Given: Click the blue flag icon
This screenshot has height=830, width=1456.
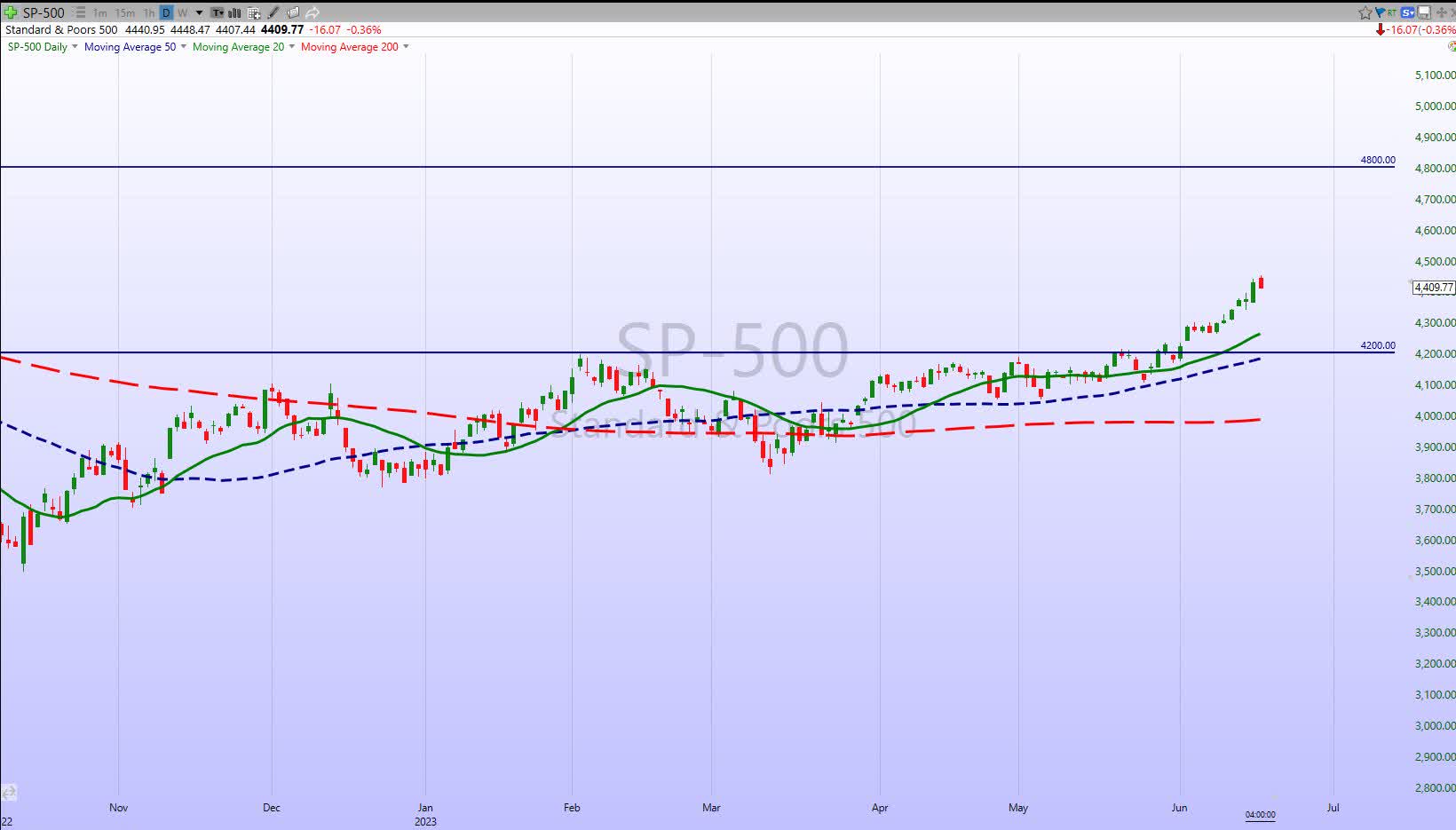Looking at the screenshot, I should coord(1381,12).
